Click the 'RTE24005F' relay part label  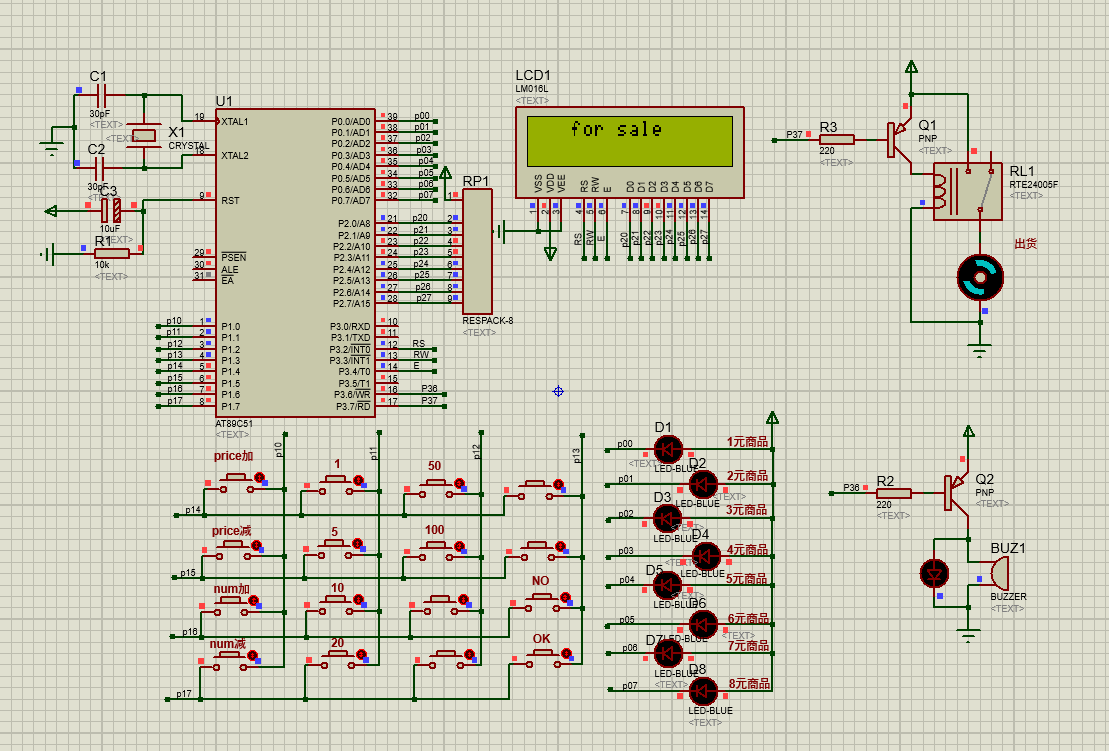(1033, 185)
